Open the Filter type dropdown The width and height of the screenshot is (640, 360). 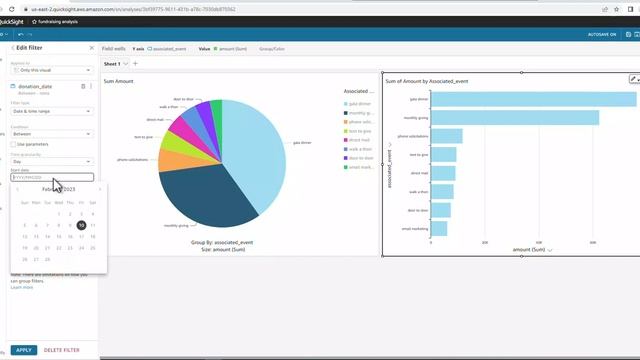[52, 111]
